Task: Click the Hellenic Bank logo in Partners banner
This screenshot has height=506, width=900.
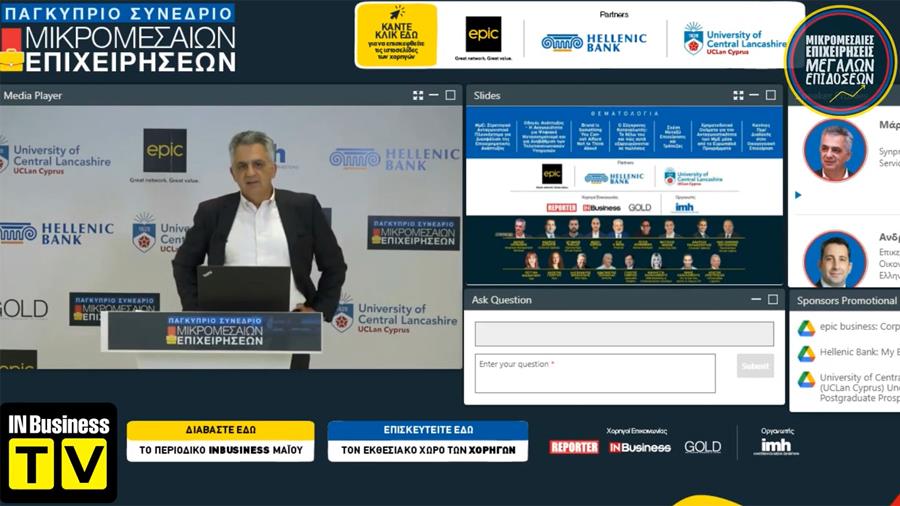Action: click(594, 42)
